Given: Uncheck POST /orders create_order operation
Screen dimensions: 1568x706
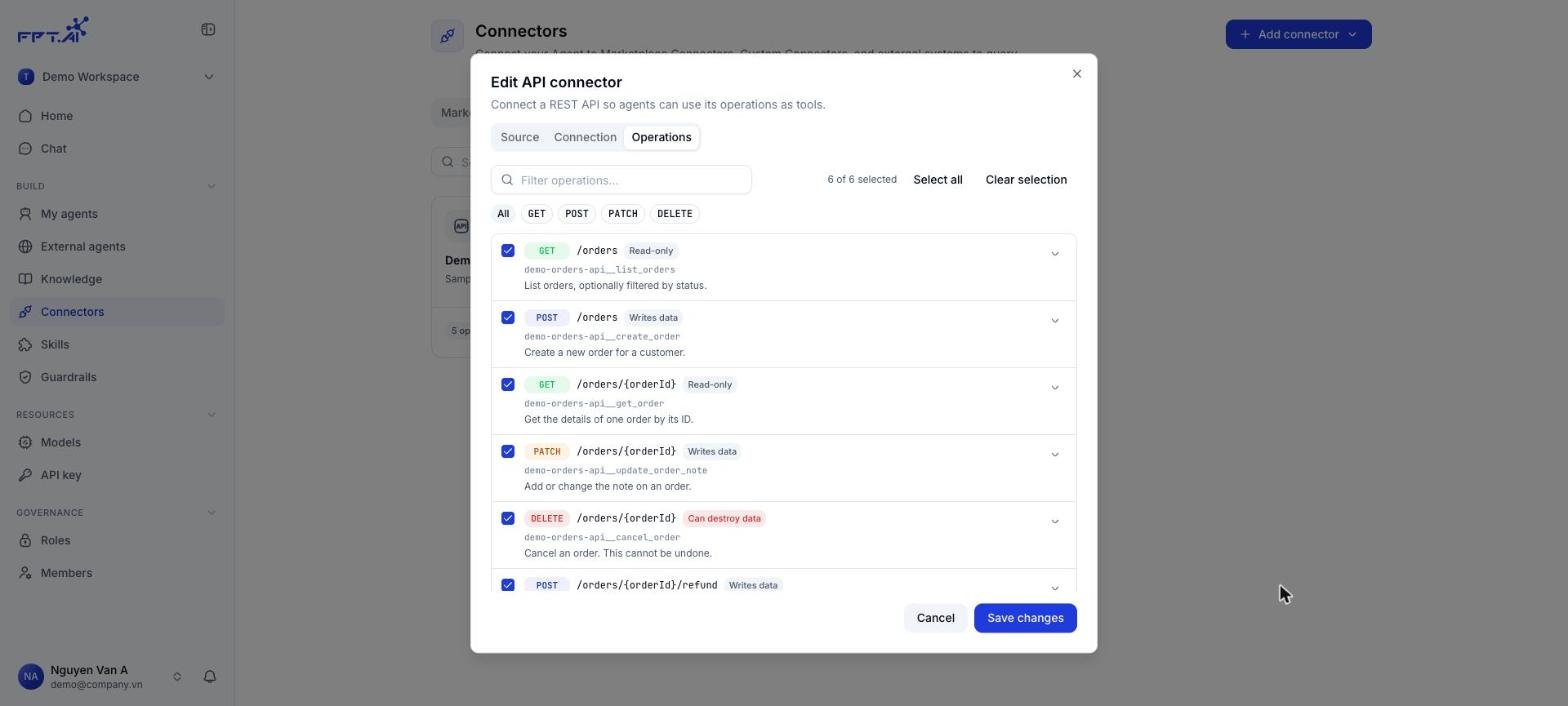Looking at the screenshot, I should pos(508,318).
